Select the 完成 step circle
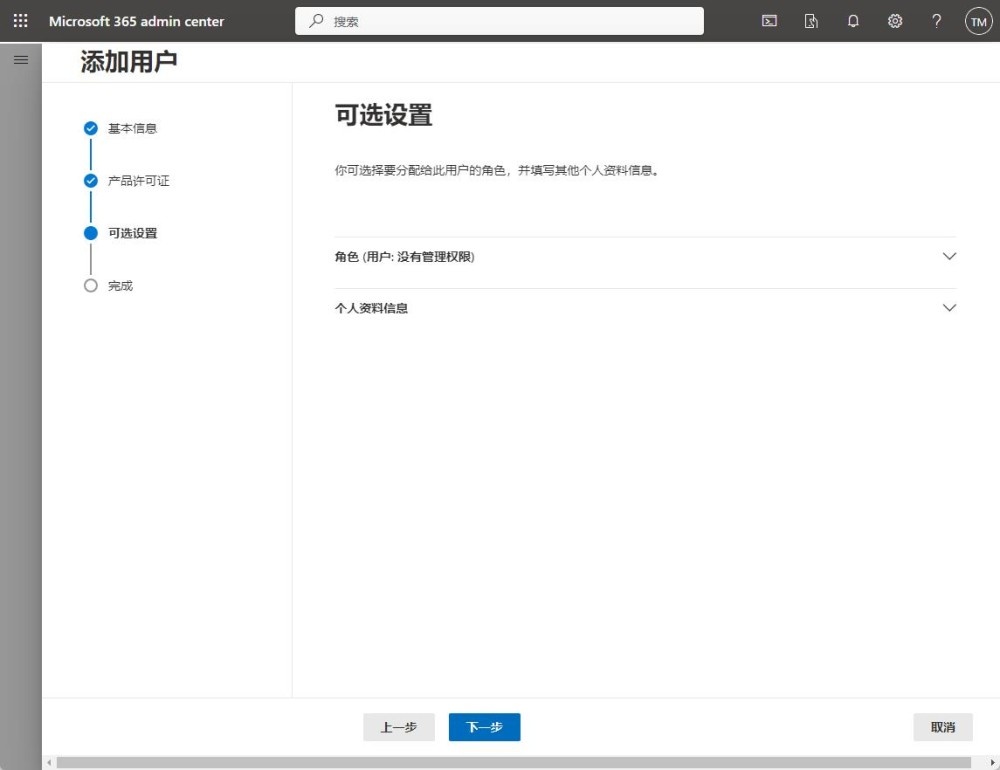Screen dimensions: 1000x770 91,285
